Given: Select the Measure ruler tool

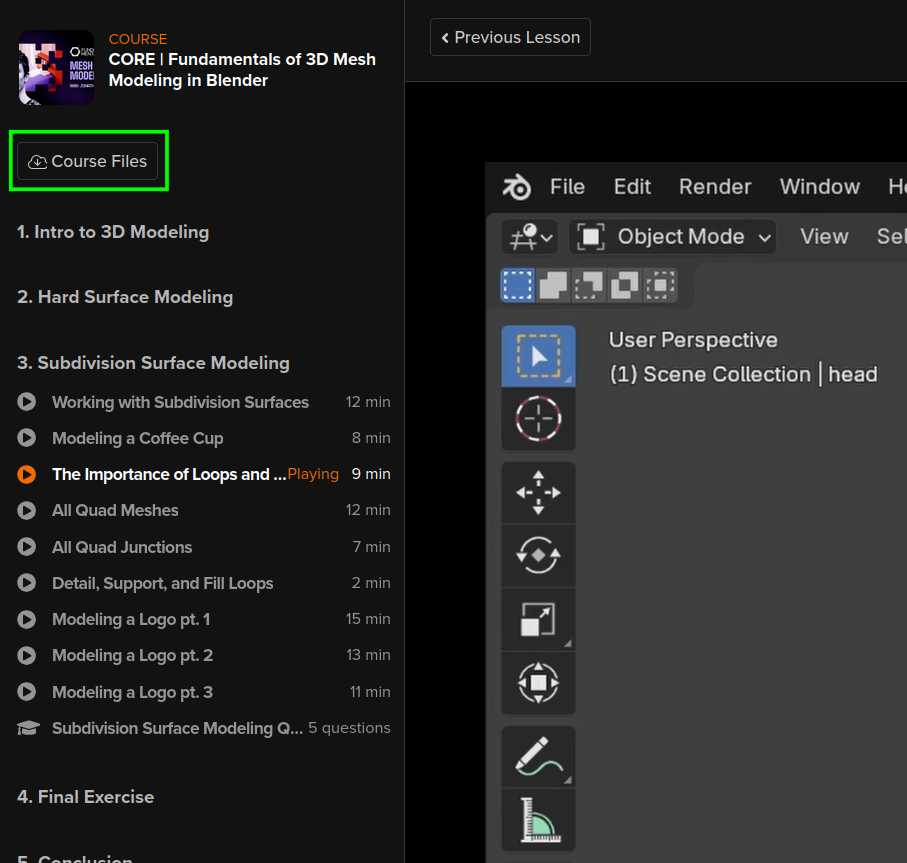Looking at the screenshot, I should point(538,820).
